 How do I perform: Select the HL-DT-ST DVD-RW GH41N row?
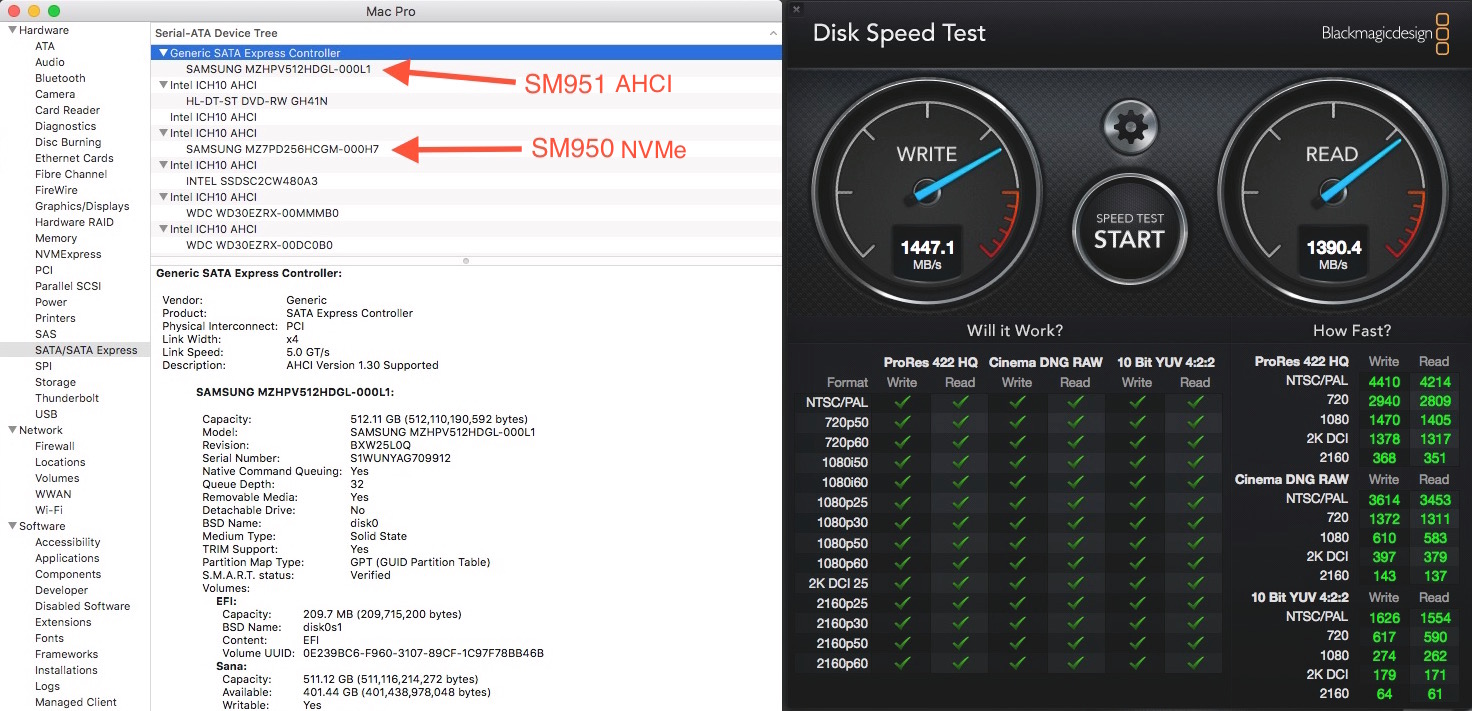click(465, 101)
